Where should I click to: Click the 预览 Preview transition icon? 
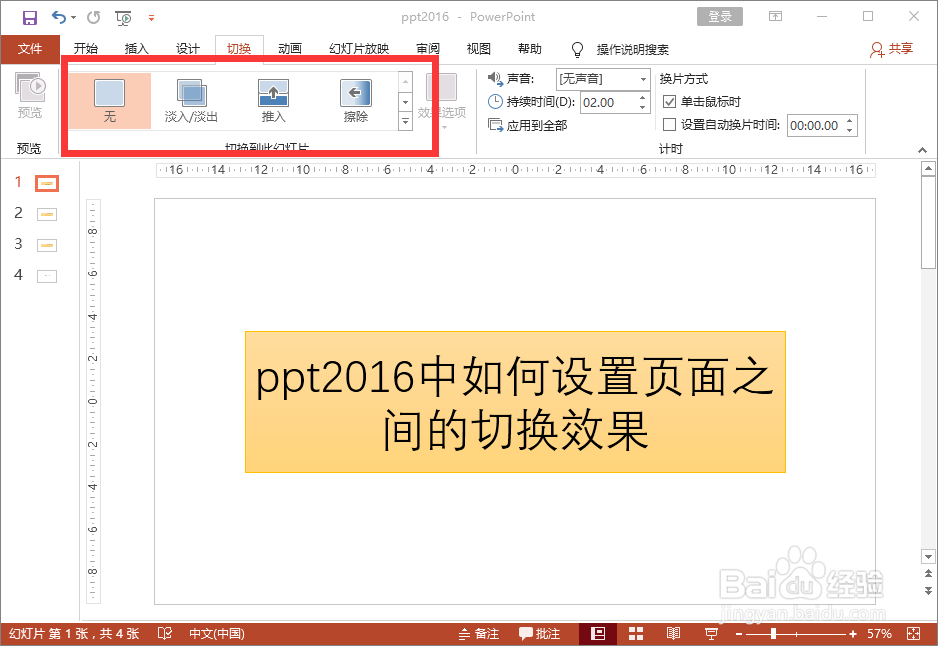tap(30, 96)
